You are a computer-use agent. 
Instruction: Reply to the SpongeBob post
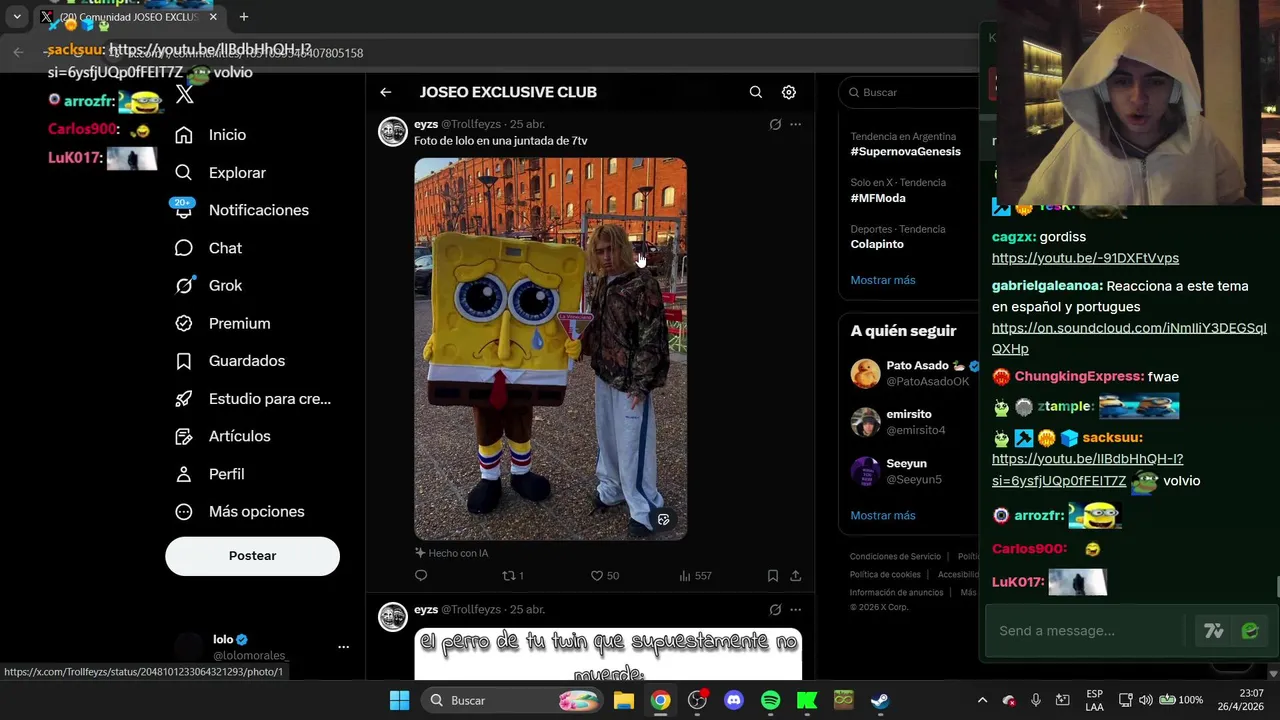421,576
